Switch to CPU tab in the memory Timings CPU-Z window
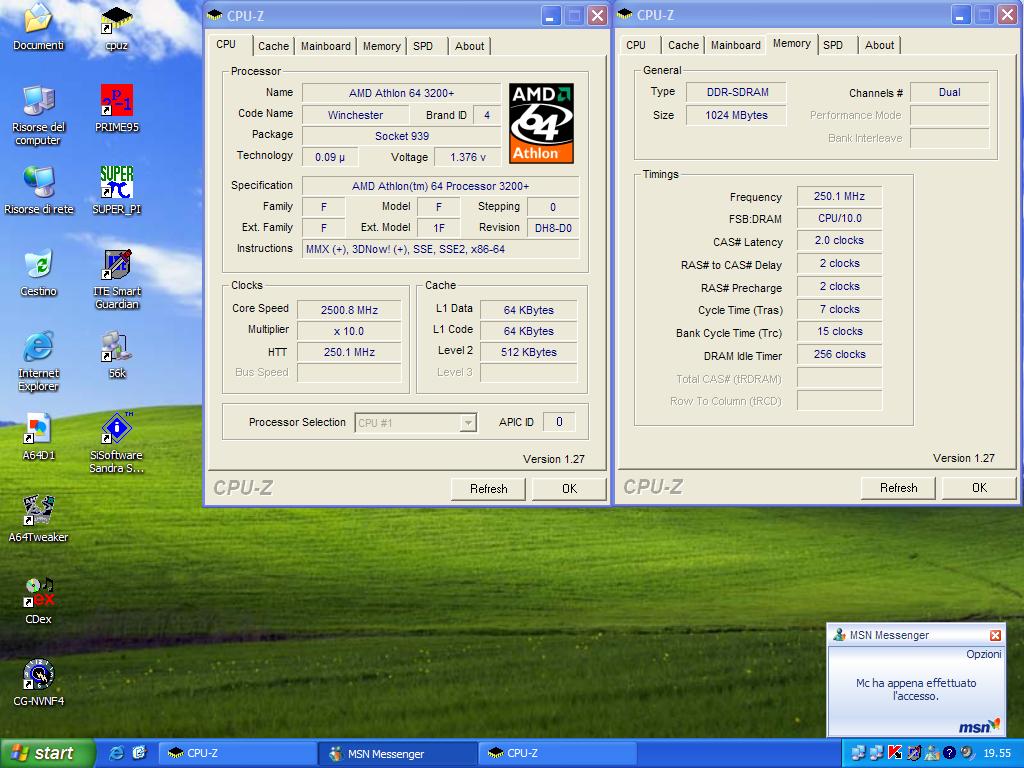 pyautogui.click(x=636, y=45)
